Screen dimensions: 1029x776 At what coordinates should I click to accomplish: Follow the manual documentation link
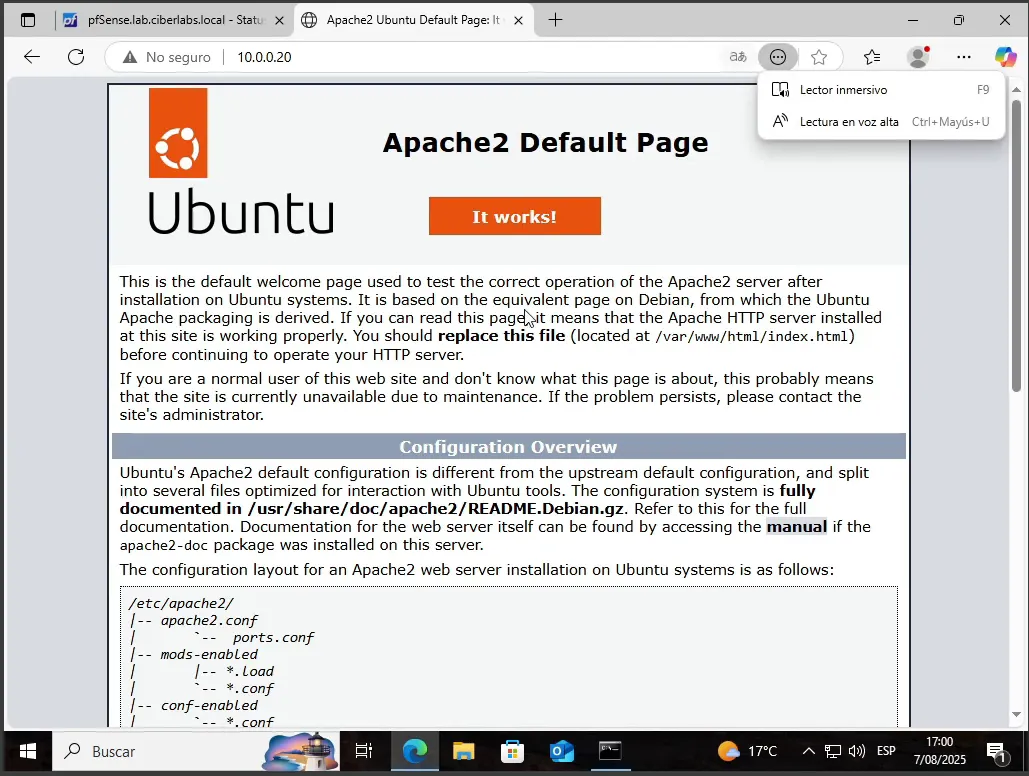point(796,527)
